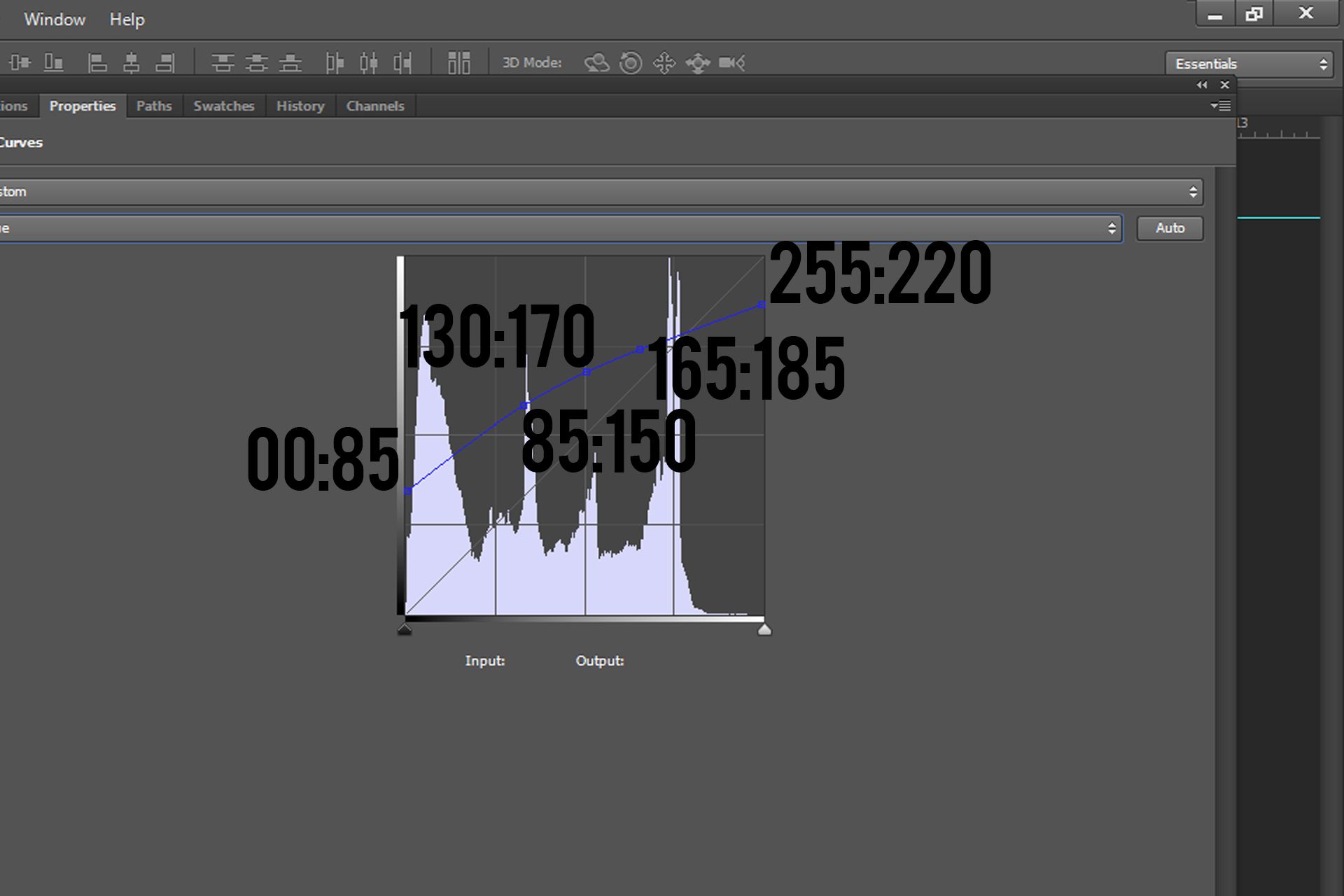Viewport: 1344px width, 896px height.
Task: Click the Align left edges icon
Action: tap(97, 63)
